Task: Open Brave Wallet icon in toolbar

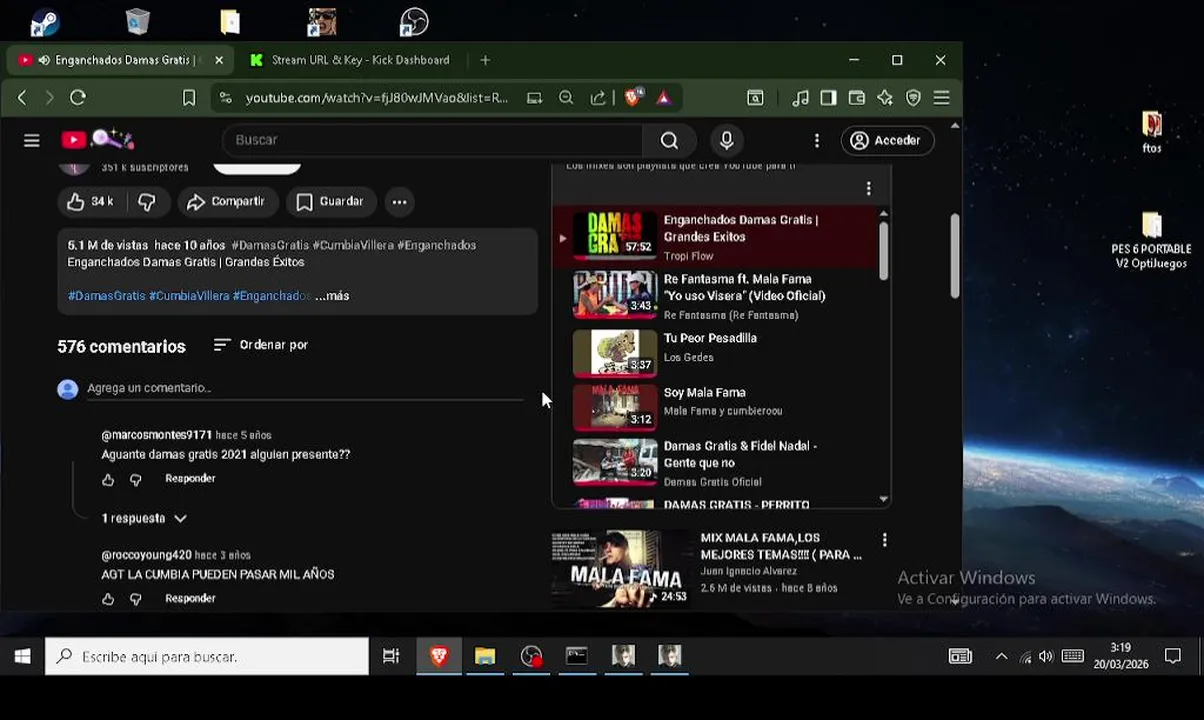Action: click(857, 98)
